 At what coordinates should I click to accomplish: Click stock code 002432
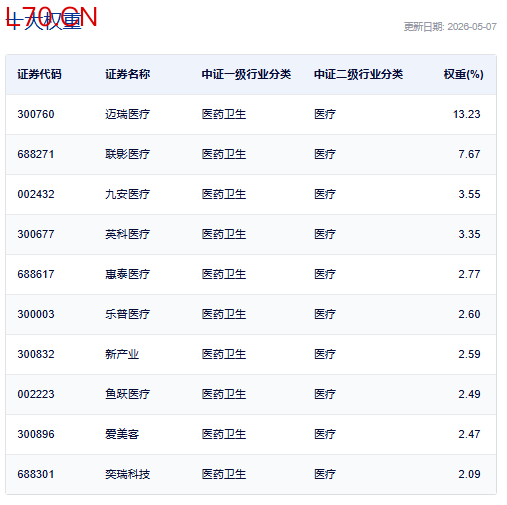point(36,194)
